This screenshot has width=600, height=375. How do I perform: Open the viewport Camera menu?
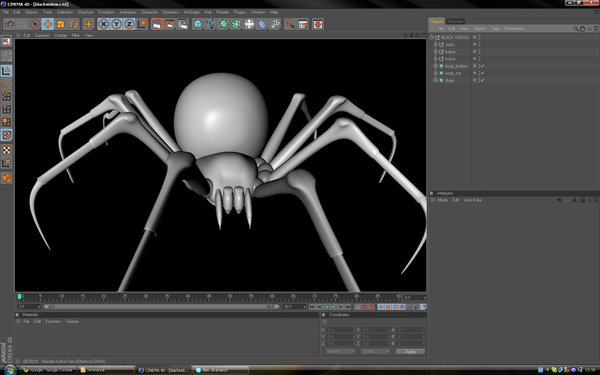click(42, 35)
